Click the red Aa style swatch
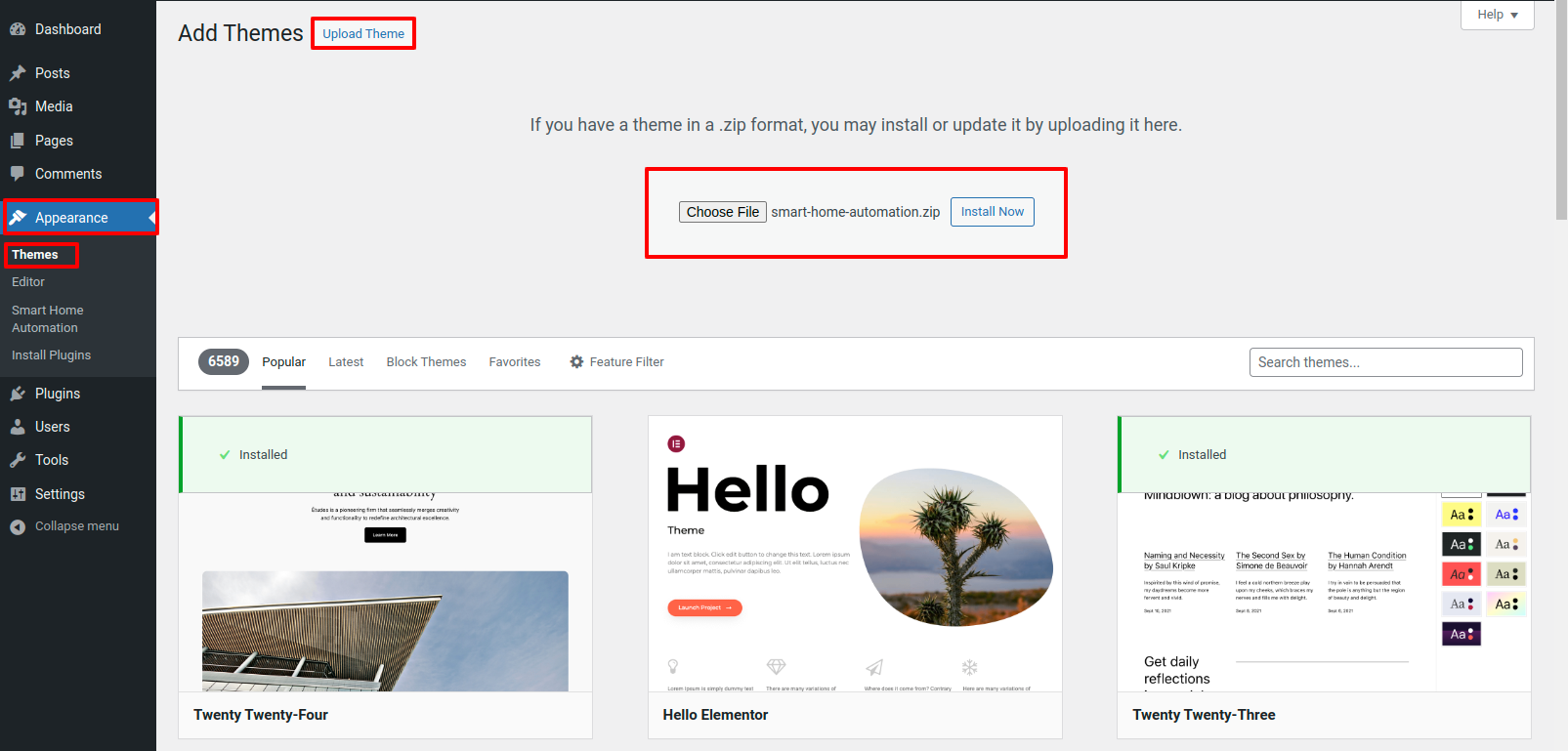 point(1462,574)
